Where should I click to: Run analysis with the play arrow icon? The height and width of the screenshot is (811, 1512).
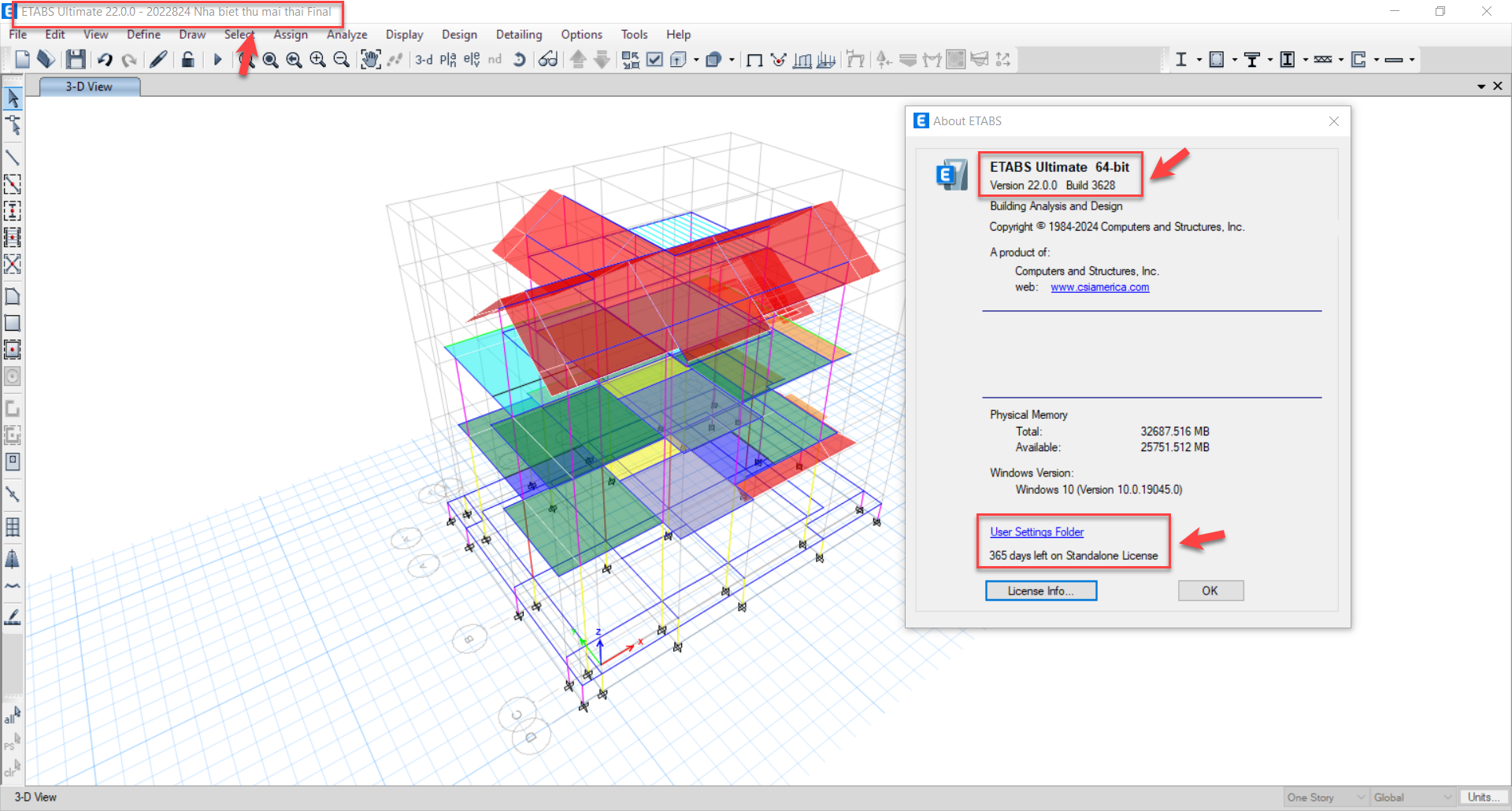pos(217,60)
